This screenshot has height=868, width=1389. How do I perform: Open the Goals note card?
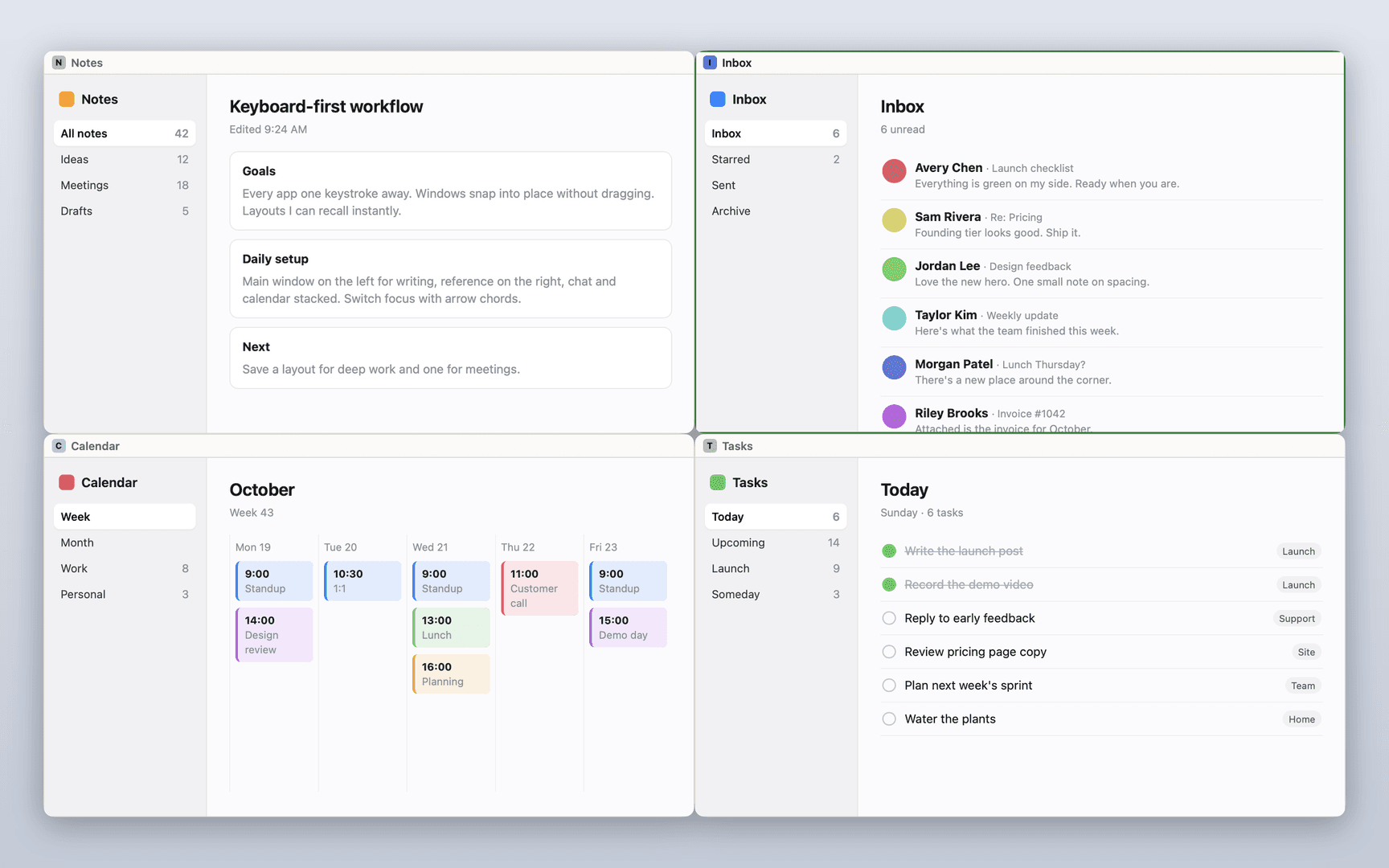tap(450, 190)
